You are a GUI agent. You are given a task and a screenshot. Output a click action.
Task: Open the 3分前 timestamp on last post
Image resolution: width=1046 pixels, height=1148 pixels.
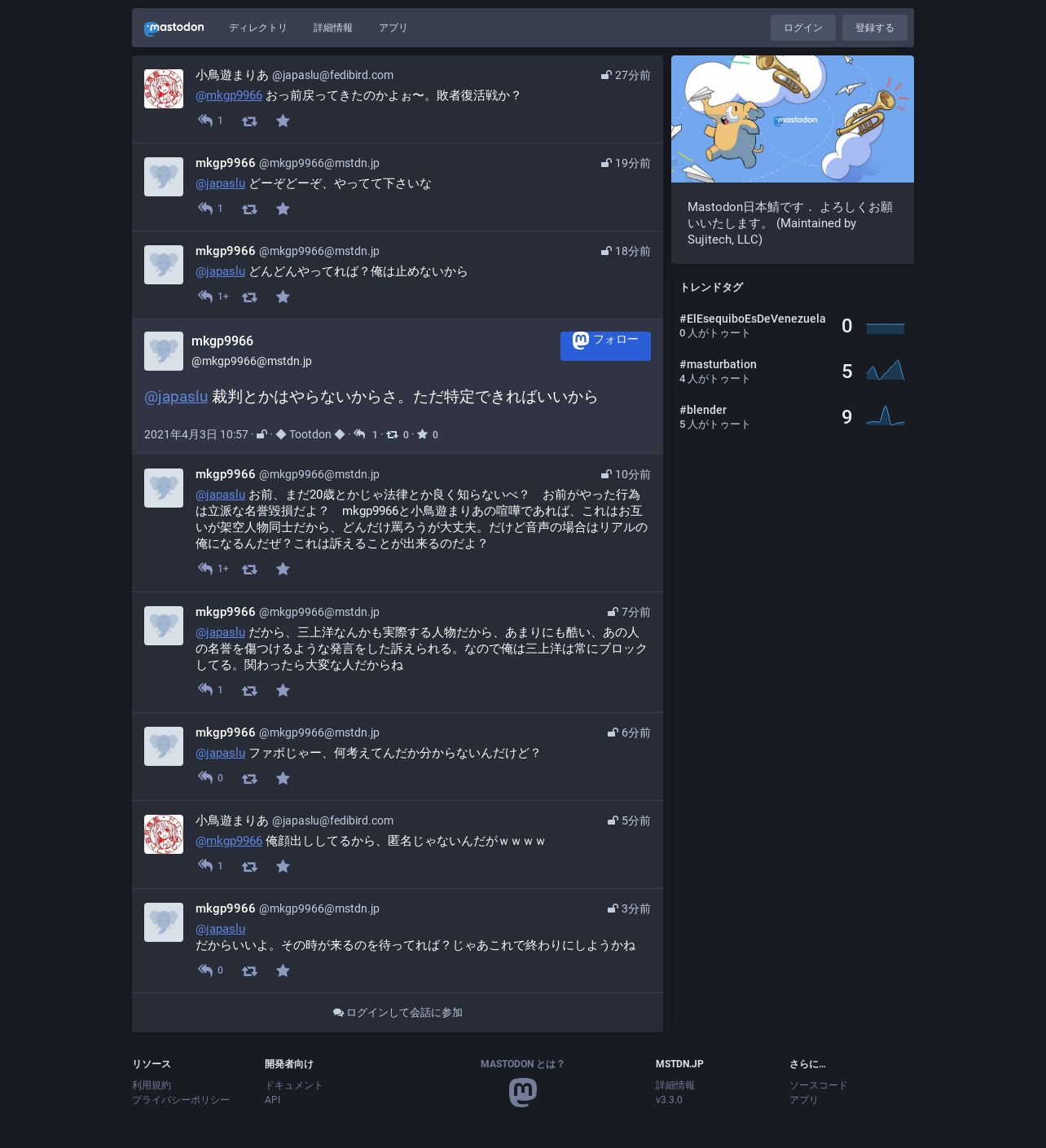[635, 908]
